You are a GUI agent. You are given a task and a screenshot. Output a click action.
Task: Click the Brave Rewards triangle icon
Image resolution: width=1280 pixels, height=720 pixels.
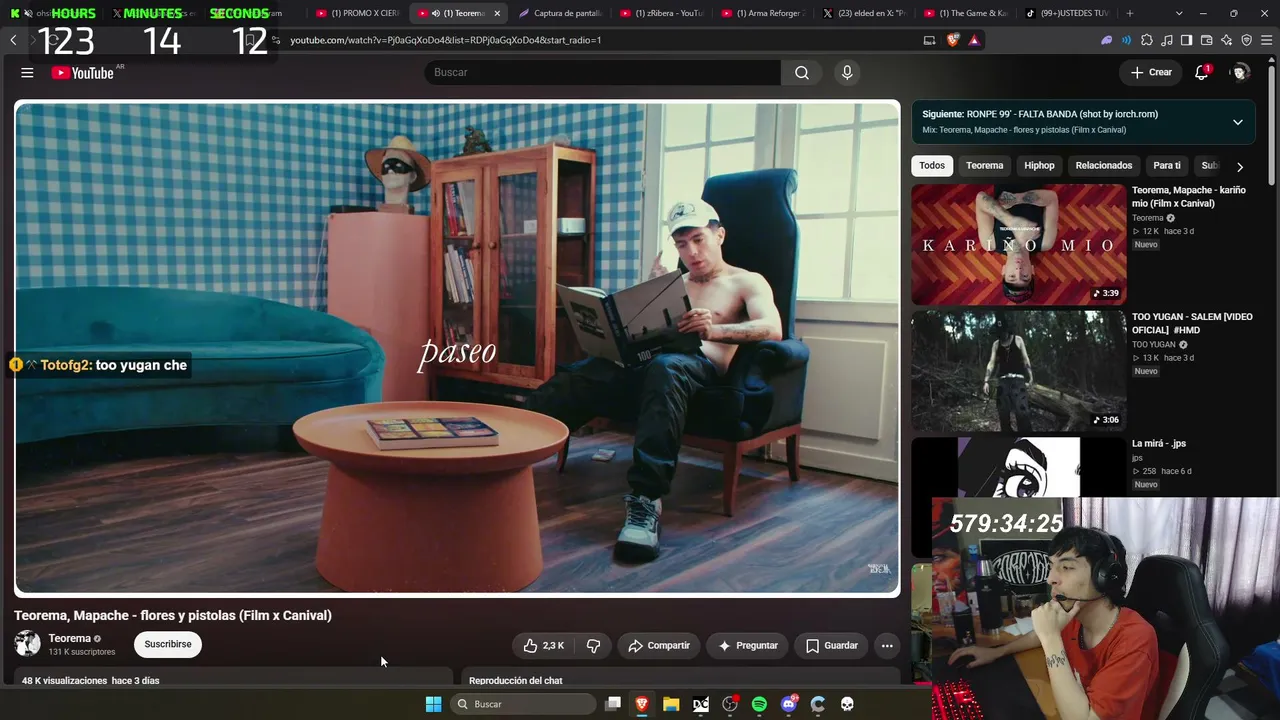[974, 40]
